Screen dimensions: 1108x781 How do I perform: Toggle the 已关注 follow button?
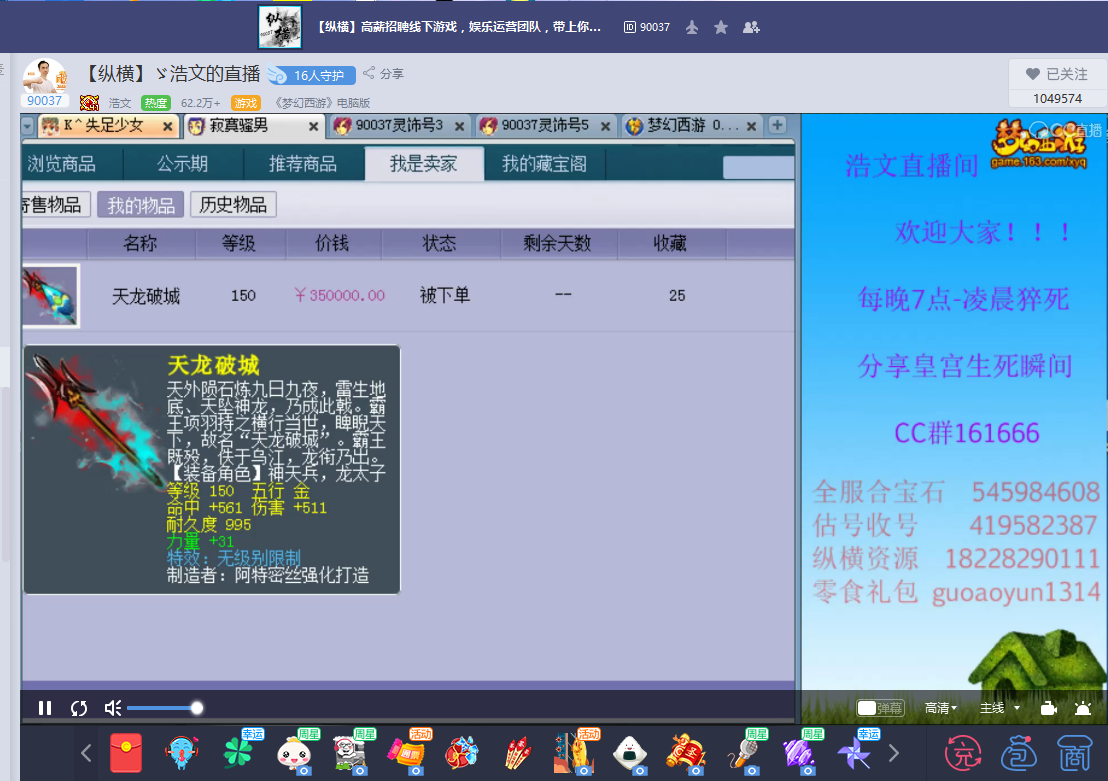click(1057, 74)
